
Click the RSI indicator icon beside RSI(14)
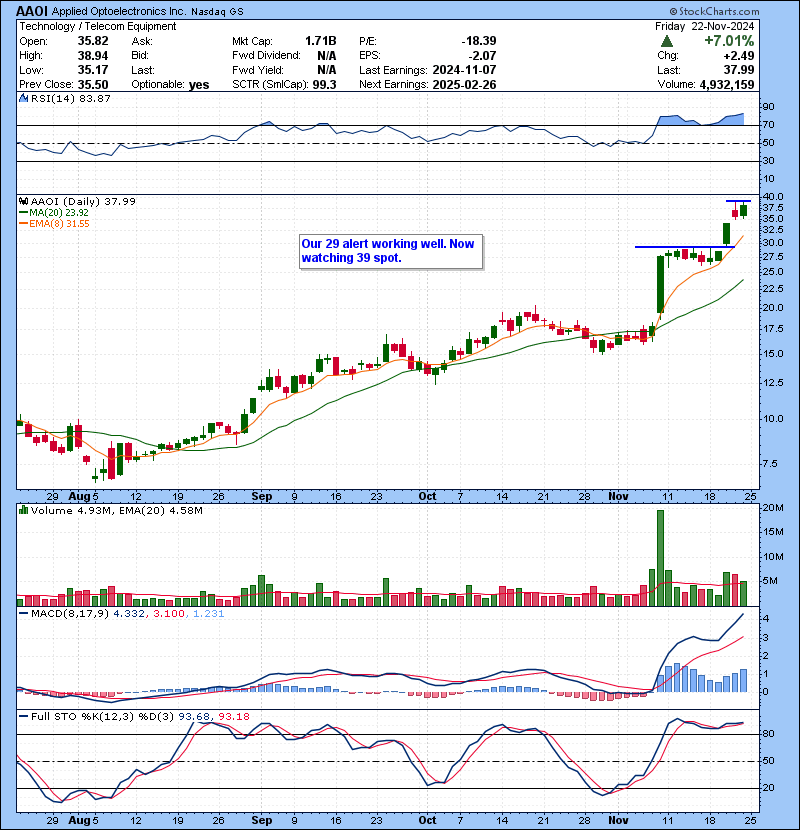coord(23,98)
